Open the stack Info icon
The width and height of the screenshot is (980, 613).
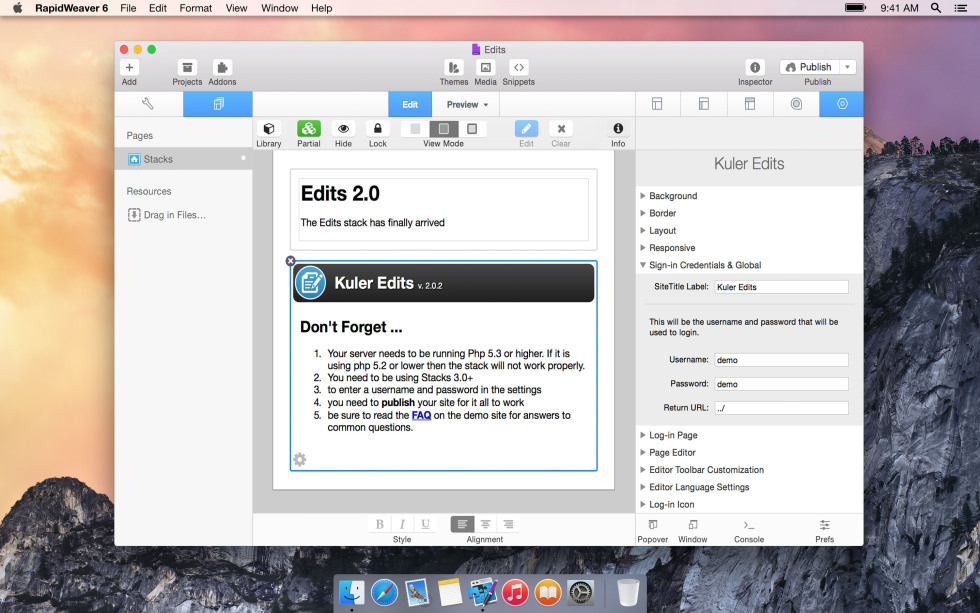pyautogui.click(x=618, y=128)
